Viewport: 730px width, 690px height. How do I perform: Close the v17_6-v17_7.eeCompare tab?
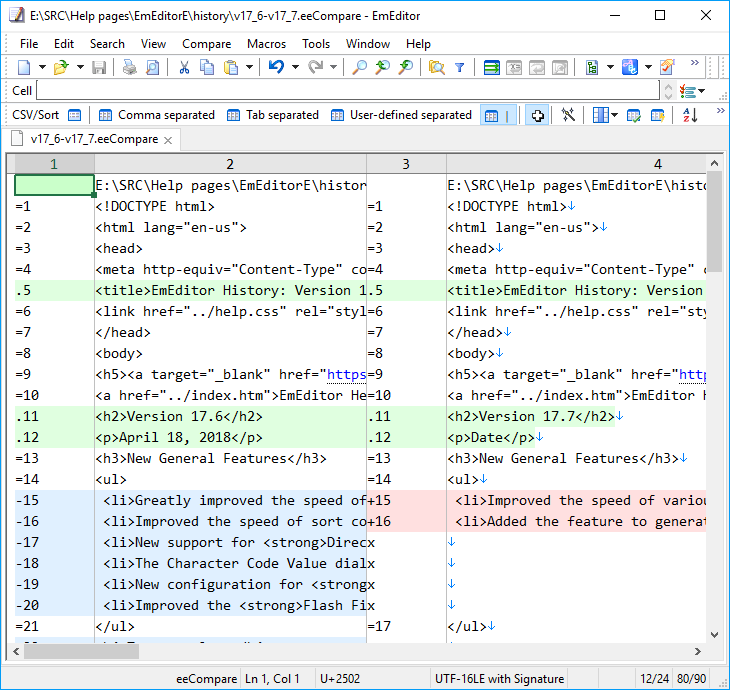[x=168, y=140]
